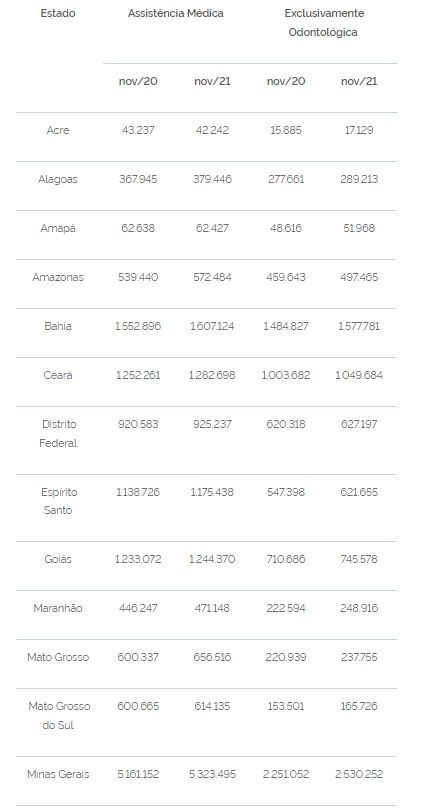Click Alagoas state name cell
This screenshot has width=441, height=809.
pyautogui.click(x=58, y=180)
